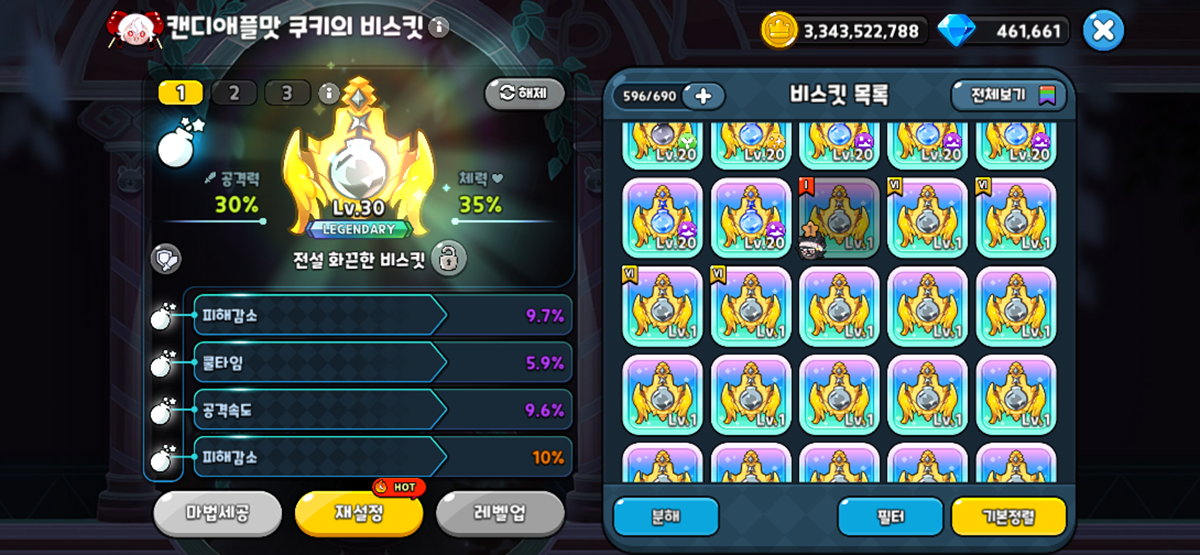This screenshot has width=1200, height=555.
Task: Close the biscuit screen with X button
Action: [1103, 30]
